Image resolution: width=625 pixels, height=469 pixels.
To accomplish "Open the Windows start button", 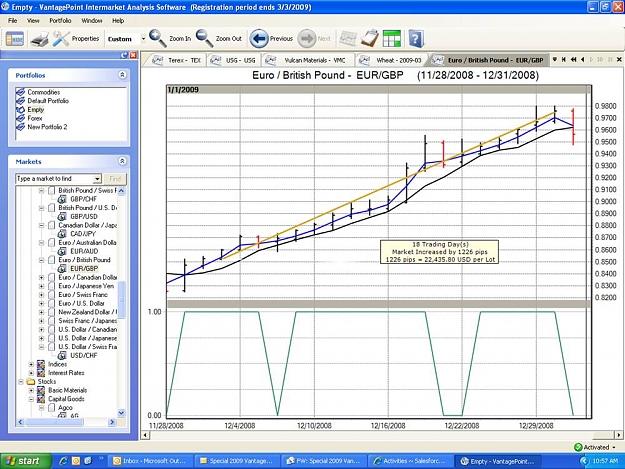I will (x=25, y=461).
